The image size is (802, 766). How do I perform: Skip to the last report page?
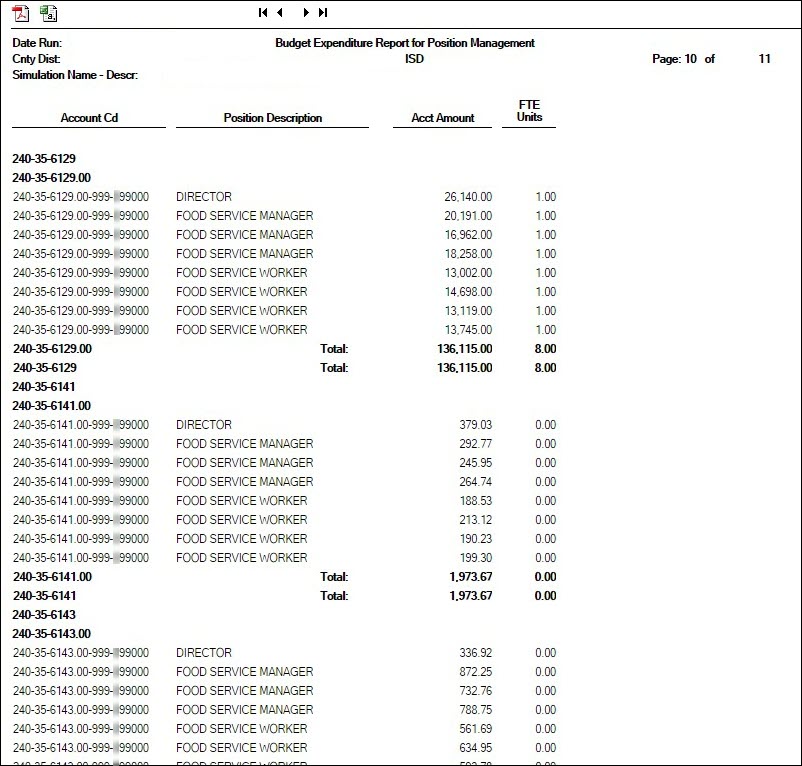coord(322,13)
